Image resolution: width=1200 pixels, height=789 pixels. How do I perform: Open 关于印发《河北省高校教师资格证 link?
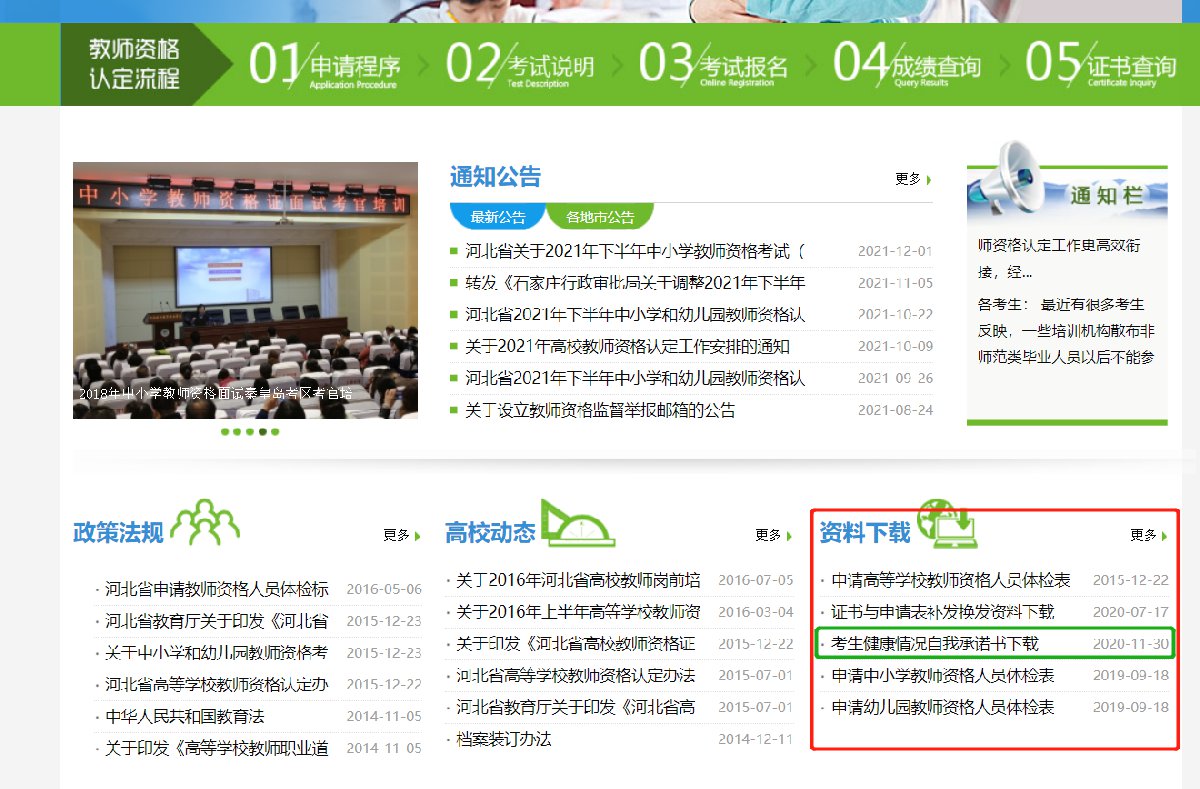coord(576,643)
